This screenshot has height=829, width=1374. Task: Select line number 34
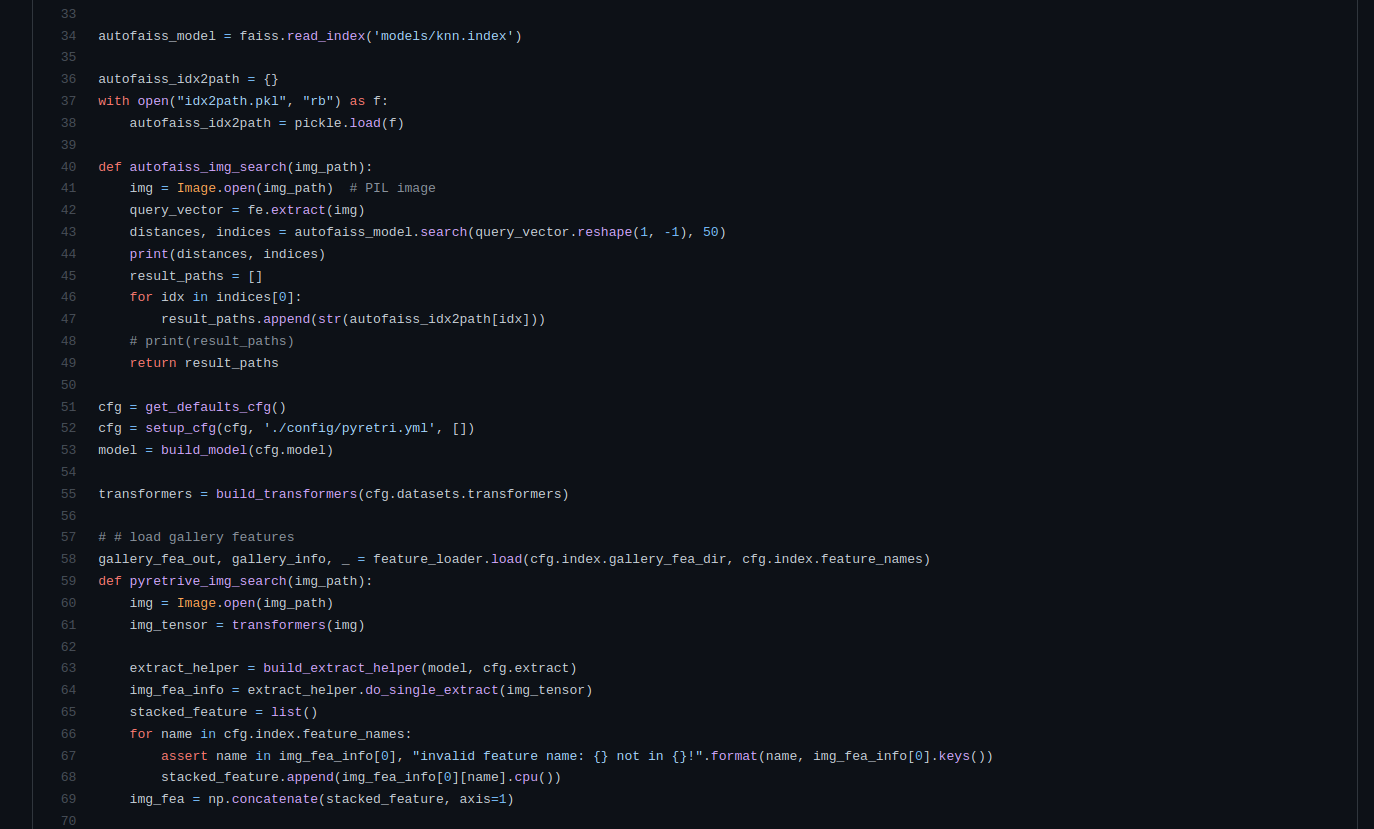(68, 36)
